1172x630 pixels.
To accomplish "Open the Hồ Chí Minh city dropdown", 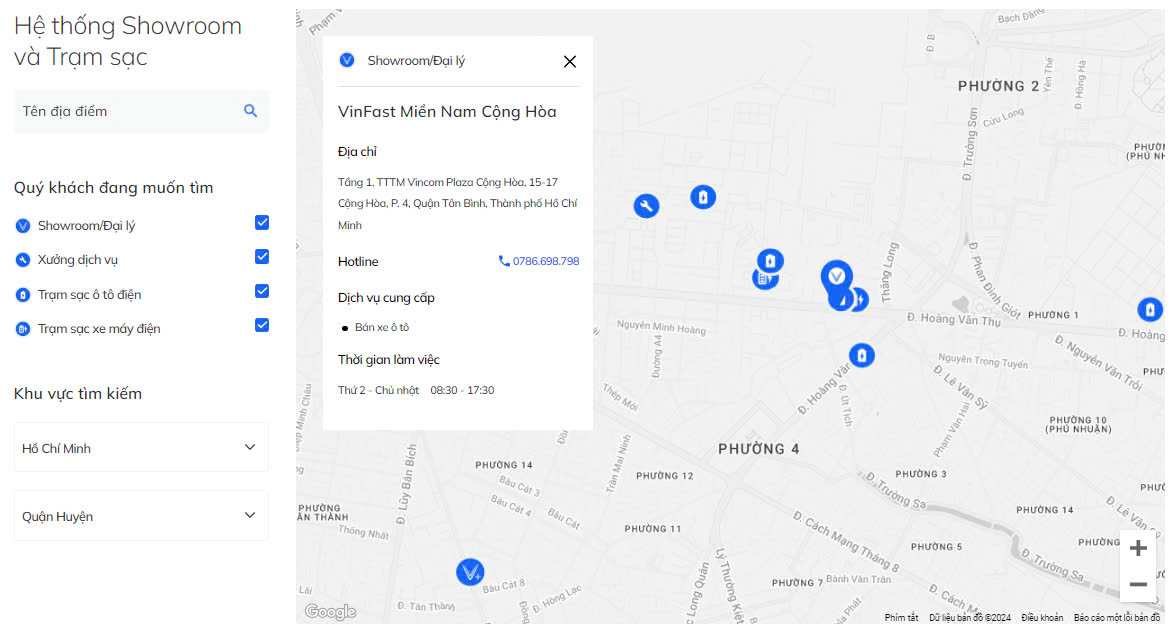I will click(x=141, y=448).
